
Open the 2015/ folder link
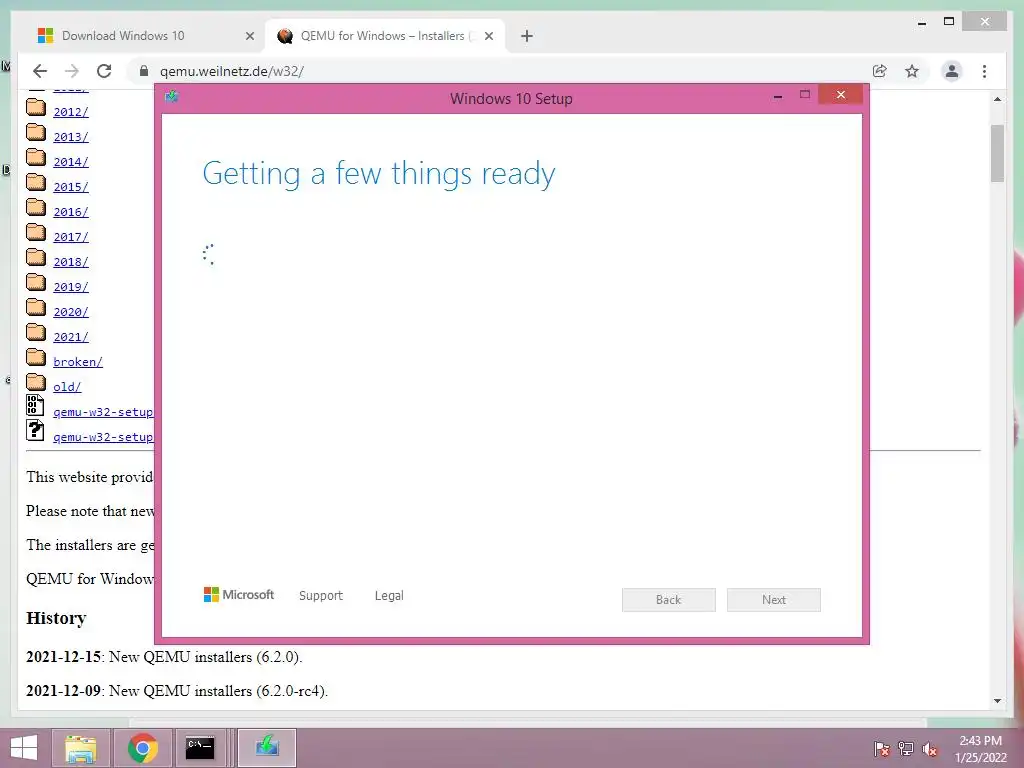pos(71,187)
